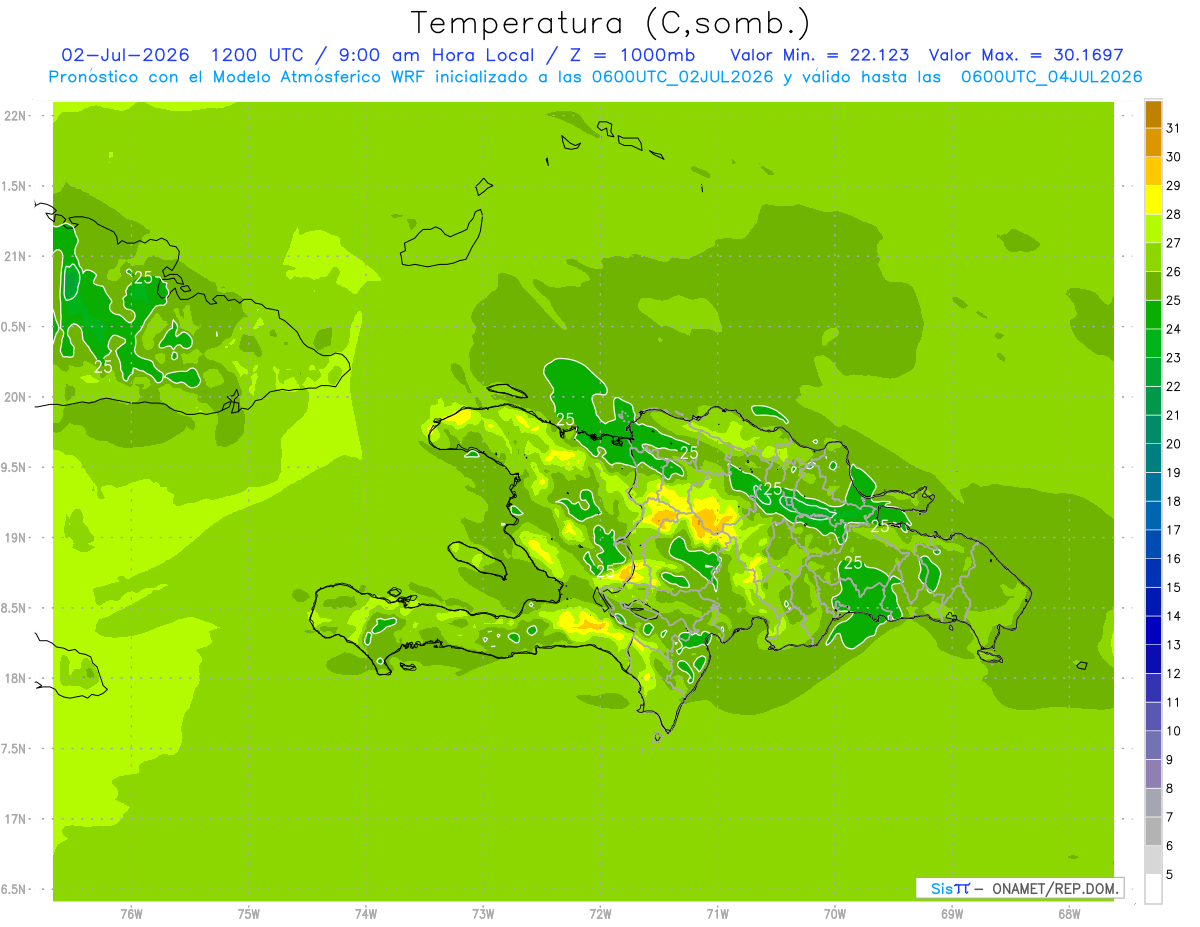Viewport: 1200px width, 927px height.
Task: Click the date text "02-Jul-2026"
Action: 126,54
